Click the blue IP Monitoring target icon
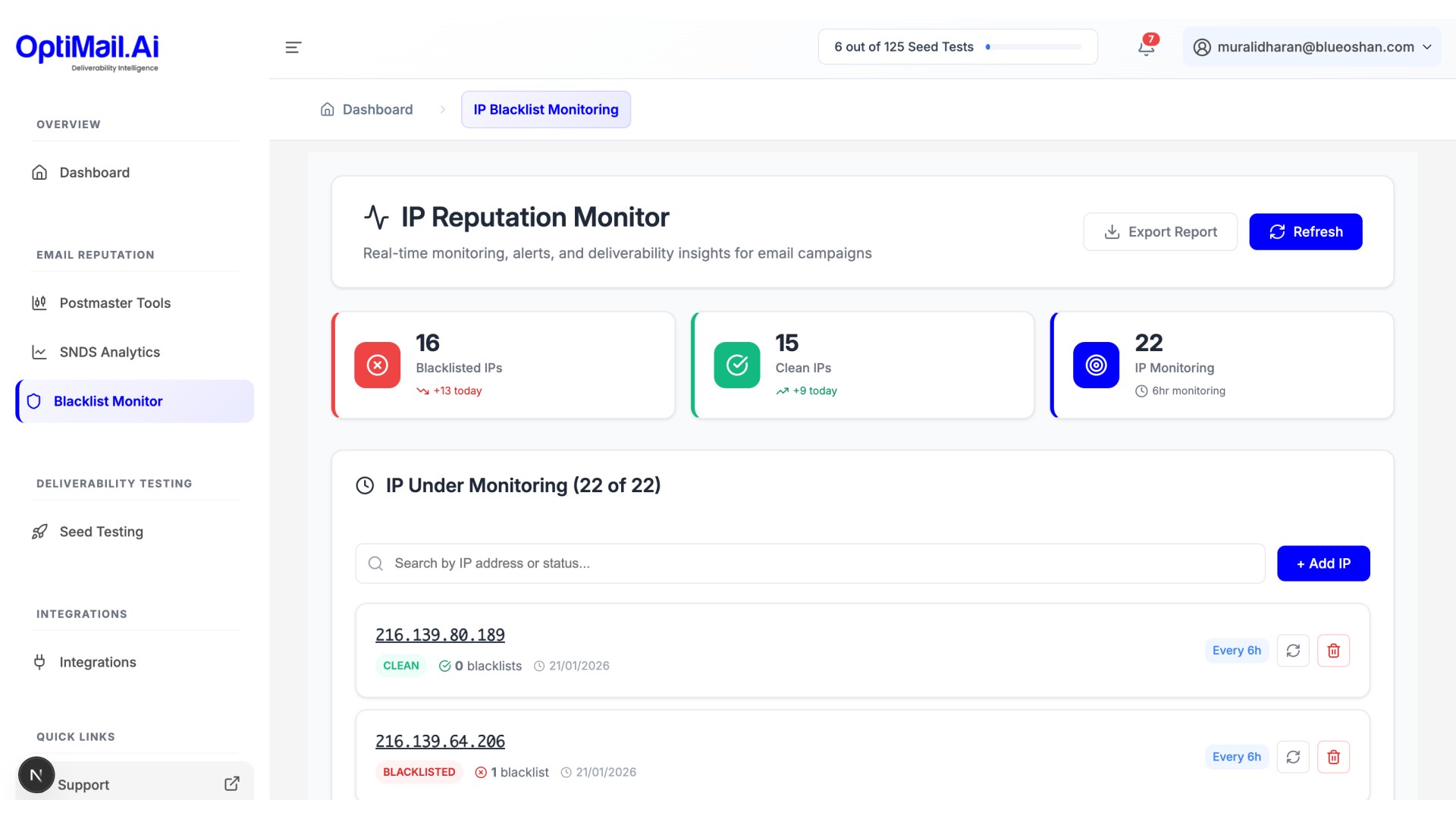Screen dimensions: 1456x819 1096,365
